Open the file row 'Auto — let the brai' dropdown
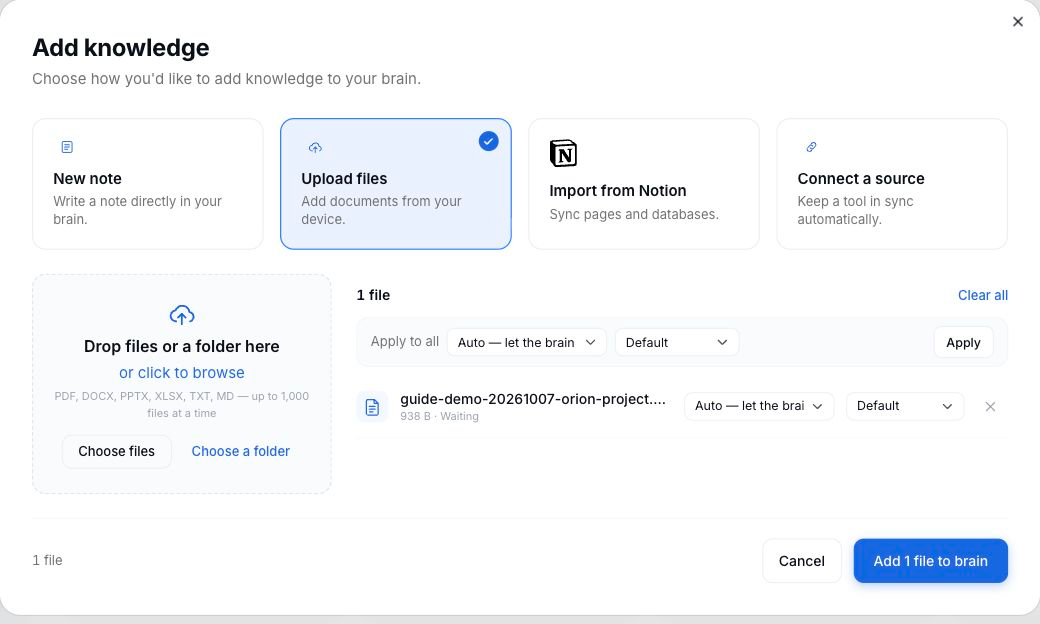The width and height of the screenshot is (1040, 624). 759,406
